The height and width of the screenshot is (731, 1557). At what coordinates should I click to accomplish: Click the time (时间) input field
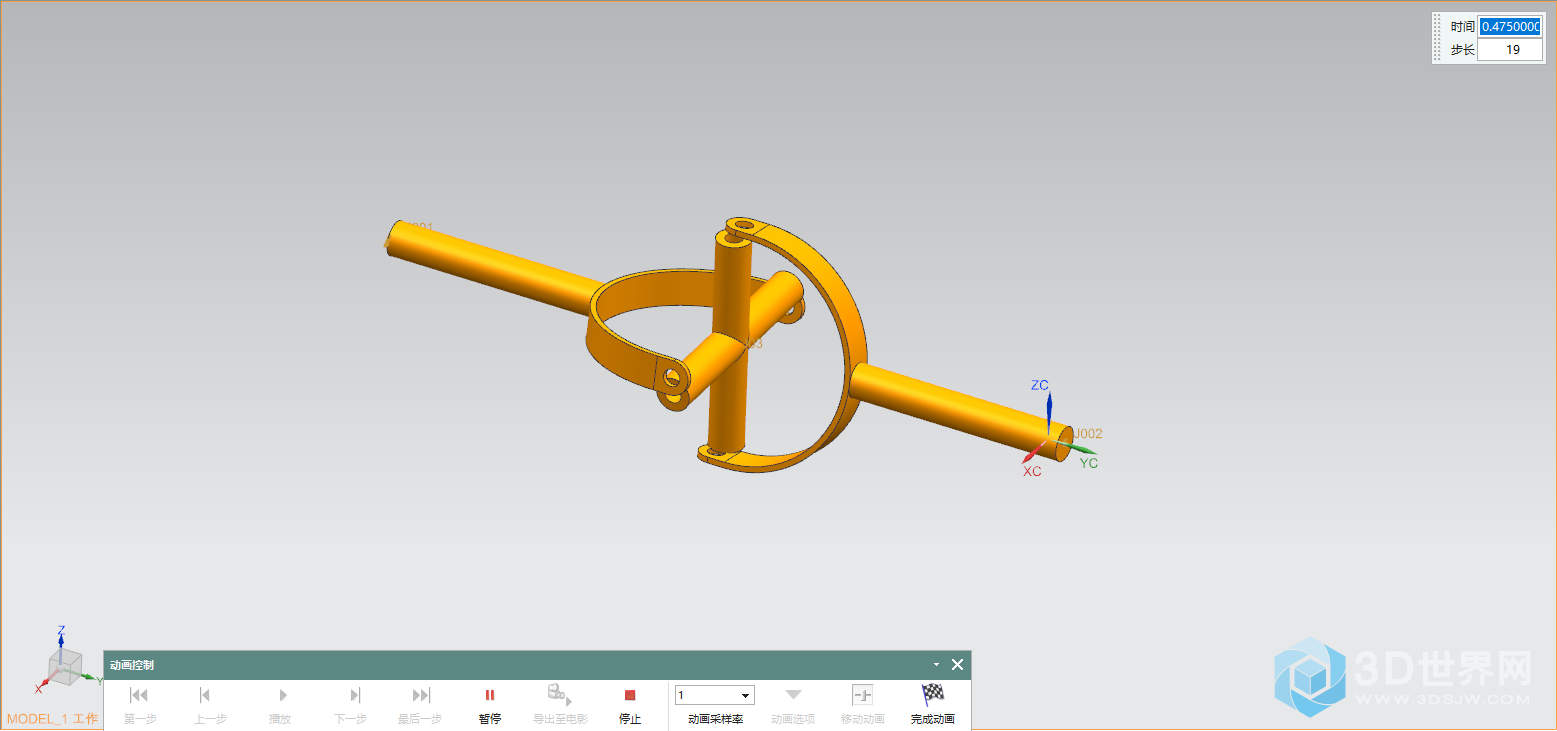pyautogui.click(x=1510, y=27)
